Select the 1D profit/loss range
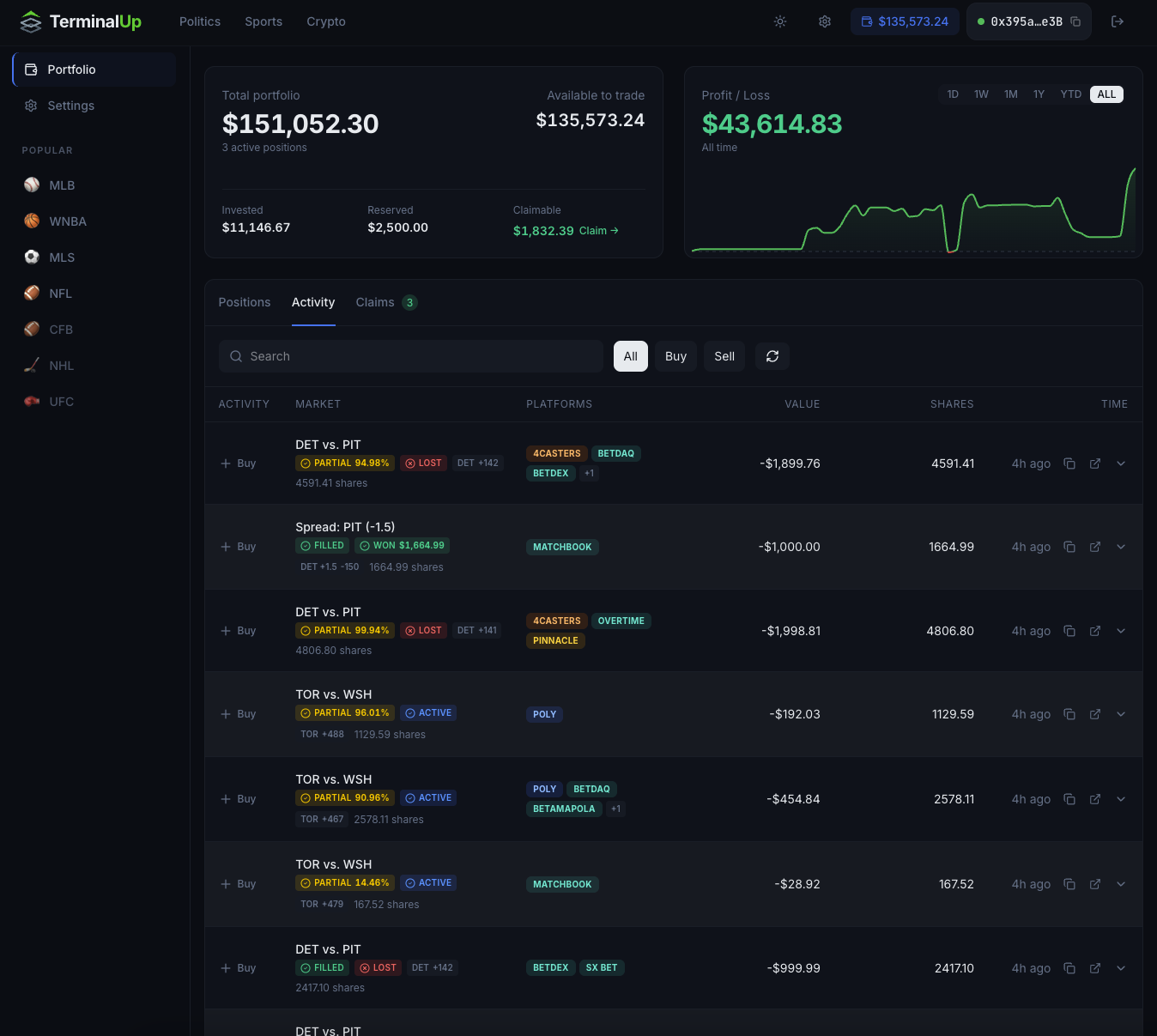 (953, 94)
